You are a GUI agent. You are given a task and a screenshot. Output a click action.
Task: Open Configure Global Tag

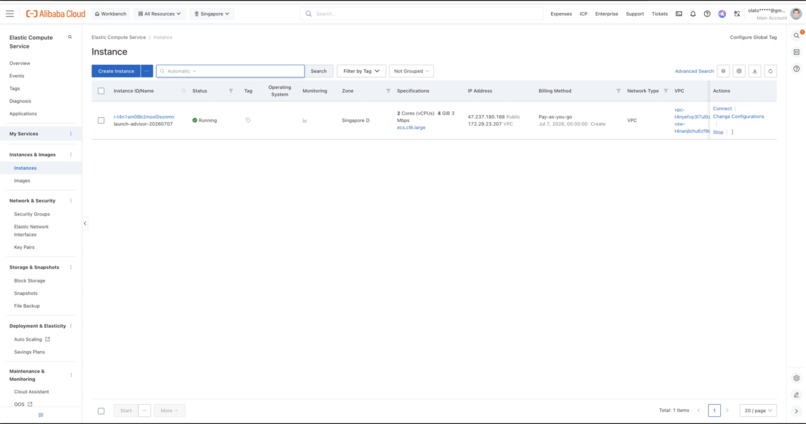click(x=753, y=37)
